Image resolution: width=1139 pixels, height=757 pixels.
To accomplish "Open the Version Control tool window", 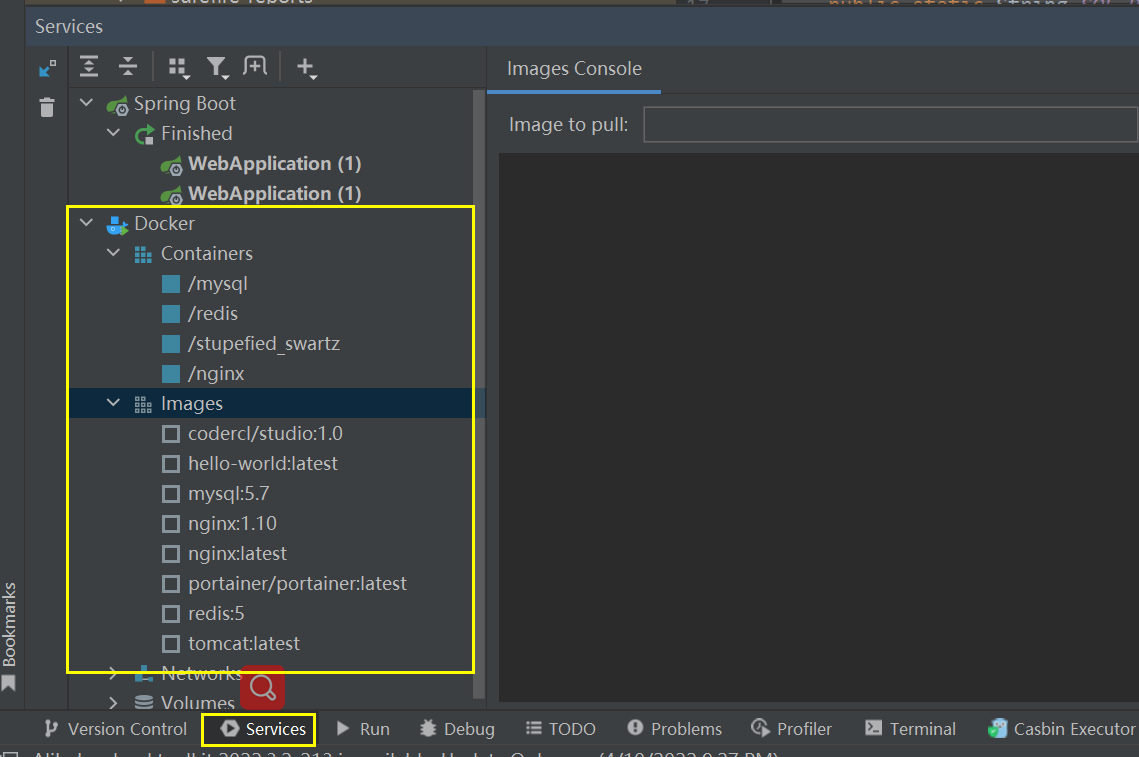I will click(x=115, y=729).
